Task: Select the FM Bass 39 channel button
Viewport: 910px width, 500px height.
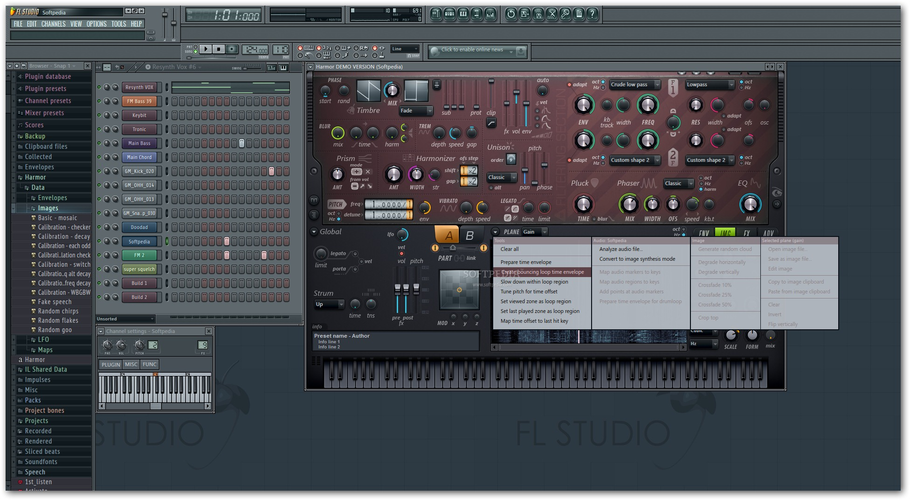Action: pos(139,101)
